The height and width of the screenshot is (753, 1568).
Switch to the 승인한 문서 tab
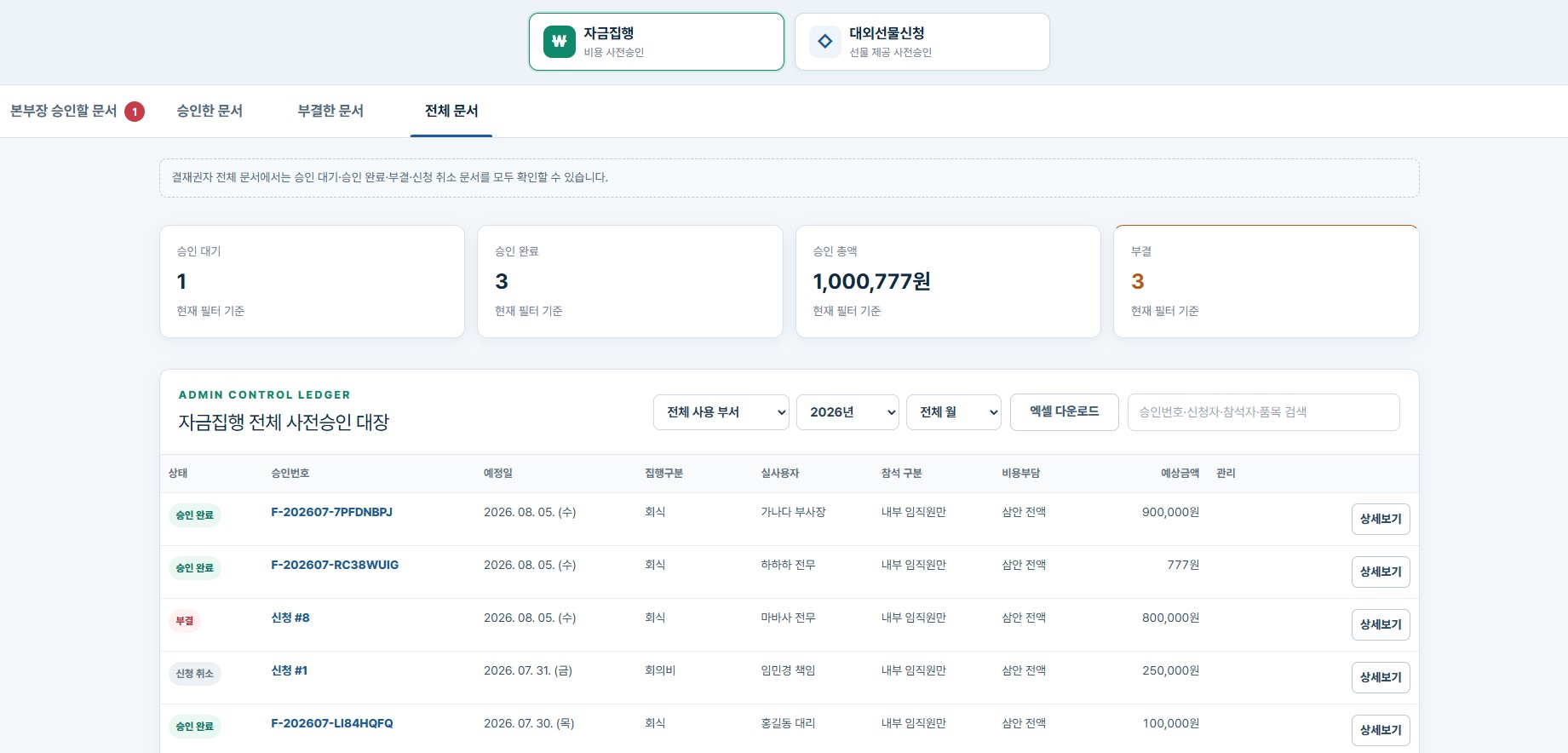[x=210, y=111]
